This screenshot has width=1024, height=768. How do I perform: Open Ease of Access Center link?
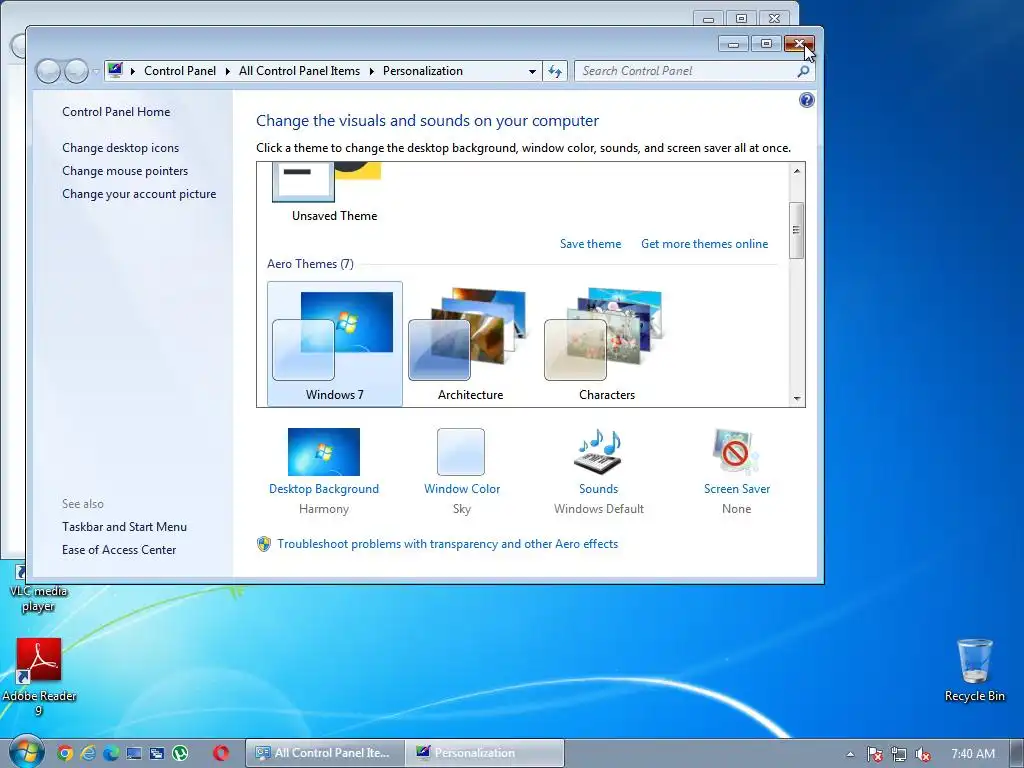tap(119, 550)
